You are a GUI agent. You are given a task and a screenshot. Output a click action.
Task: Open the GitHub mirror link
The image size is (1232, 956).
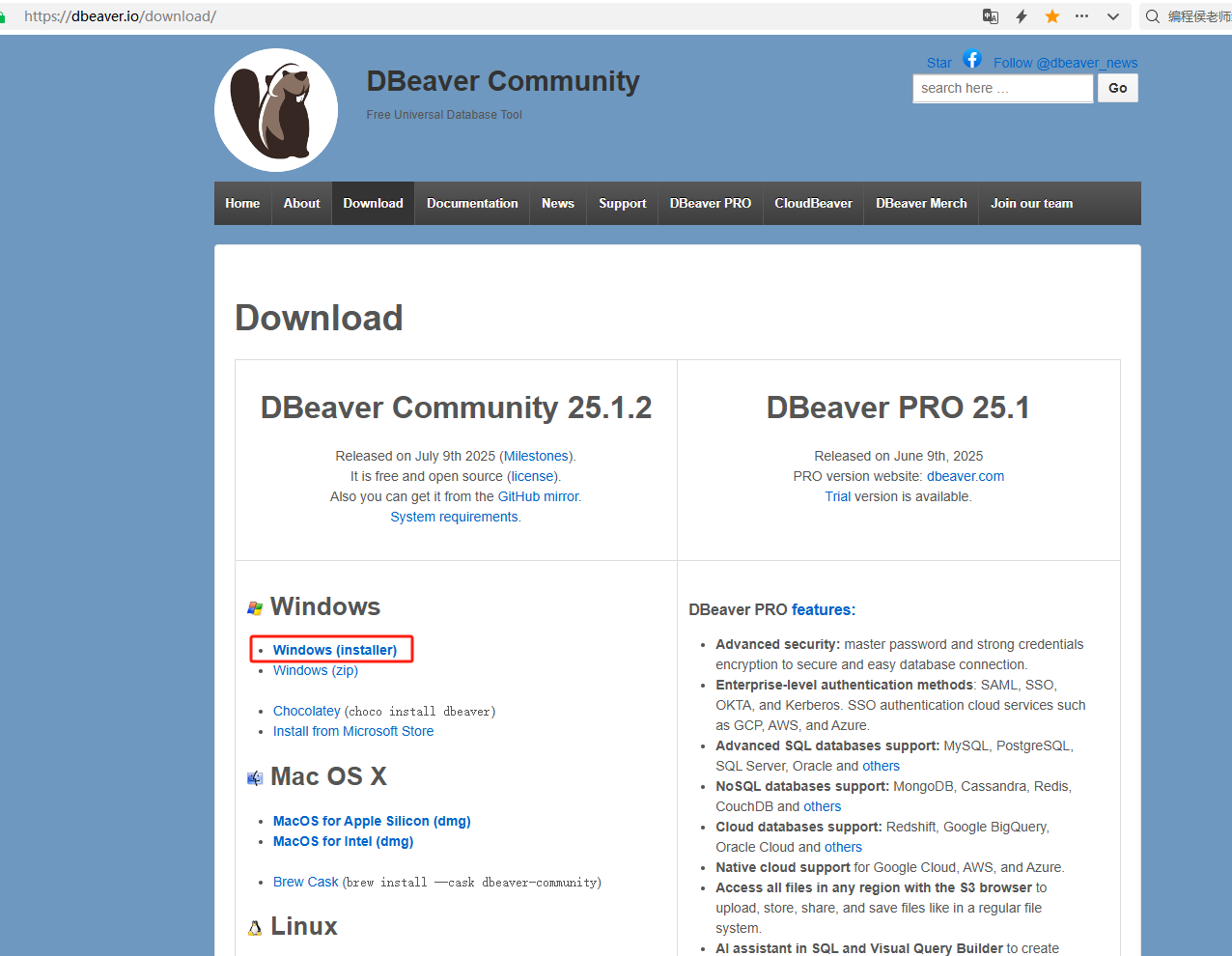(538, 496)
